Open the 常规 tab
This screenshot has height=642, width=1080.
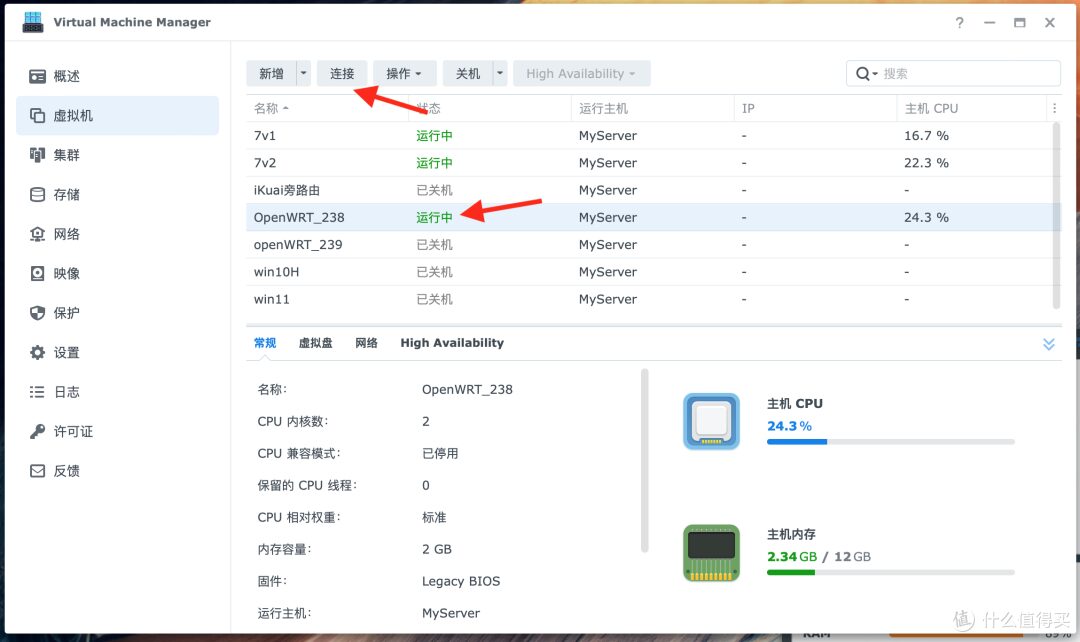pos(264,342)
